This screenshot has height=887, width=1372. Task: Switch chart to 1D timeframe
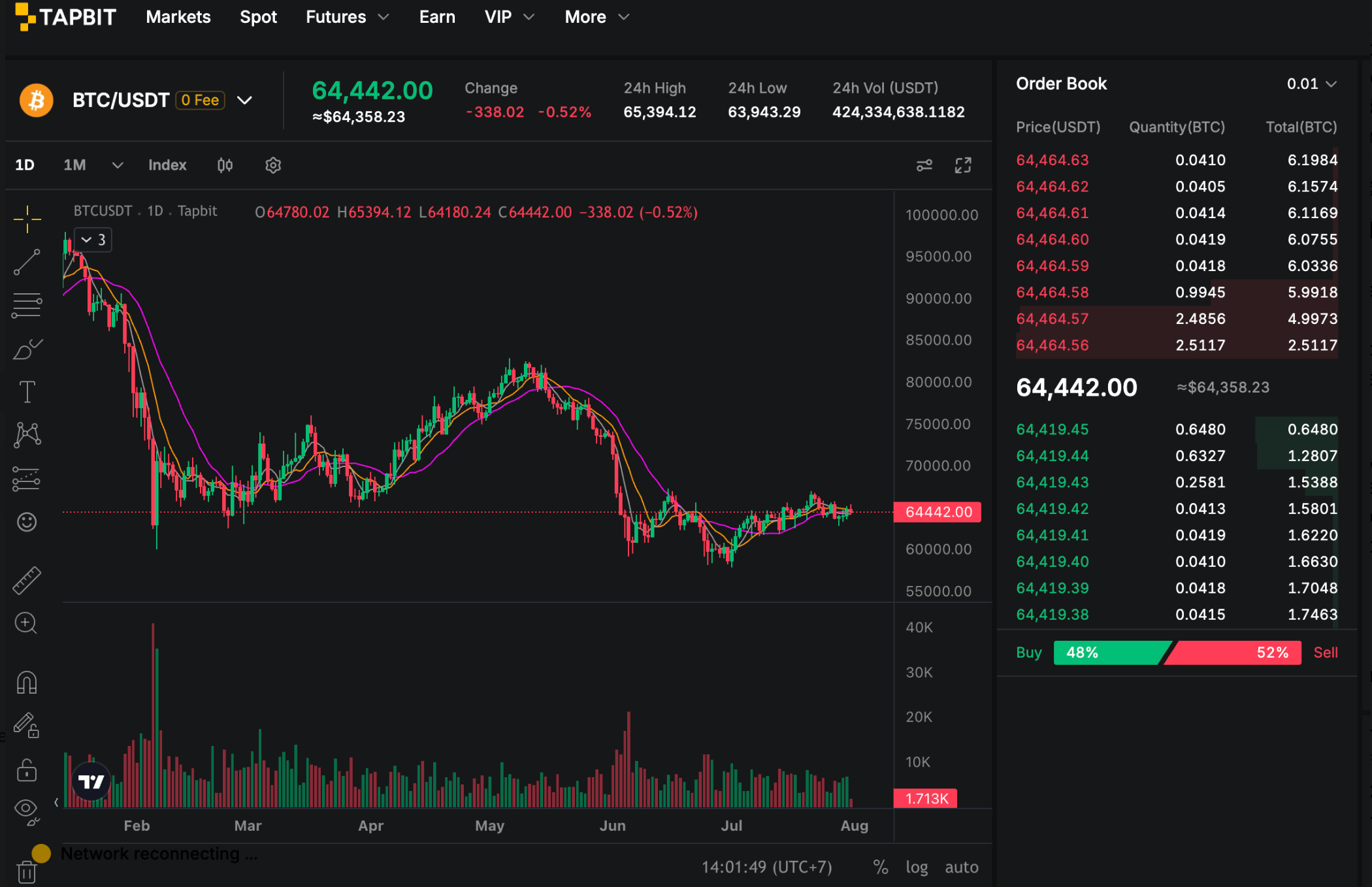(x=25, y=165)
